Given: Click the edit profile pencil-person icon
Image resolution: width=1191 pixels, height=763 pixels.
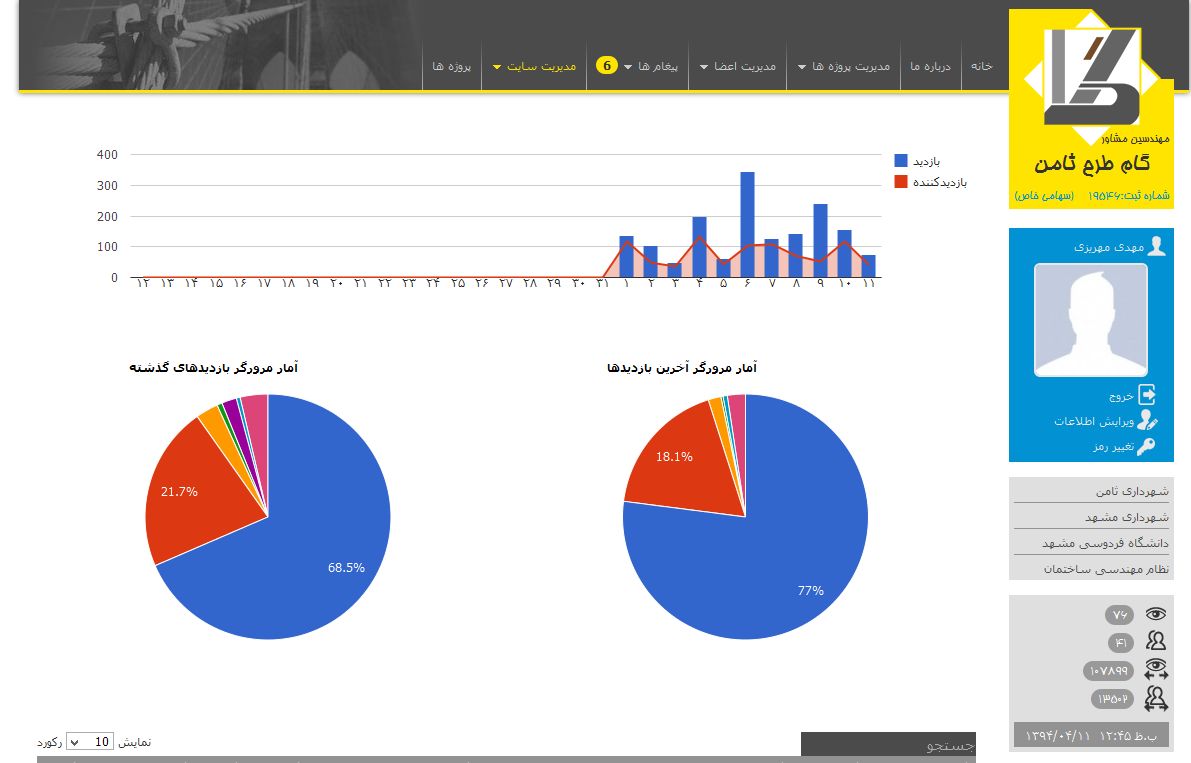Looking at the screenshot, I should pos(1147,421).
